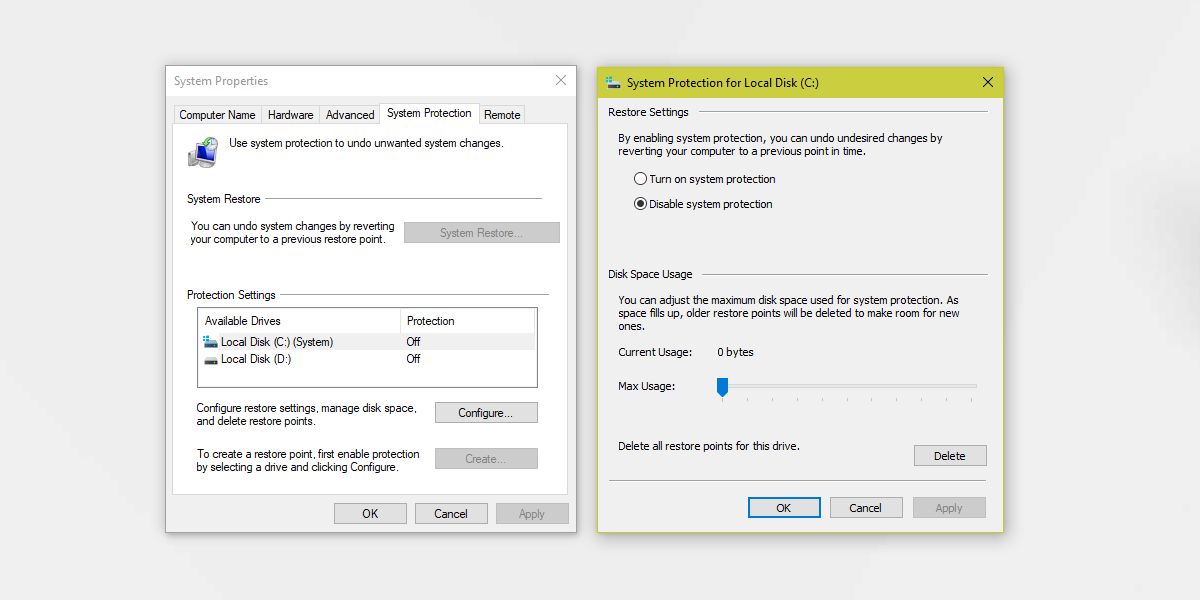Click the Configure button
The width and height of the screenshot is (1200, 600).
click(x=486, y=412)
